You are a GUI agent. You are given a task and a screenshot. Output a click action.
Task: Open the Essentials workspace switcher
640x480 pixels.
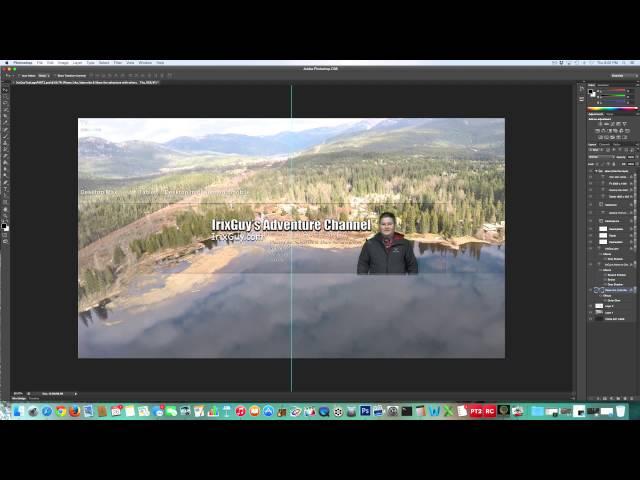[x=624, y=76]
